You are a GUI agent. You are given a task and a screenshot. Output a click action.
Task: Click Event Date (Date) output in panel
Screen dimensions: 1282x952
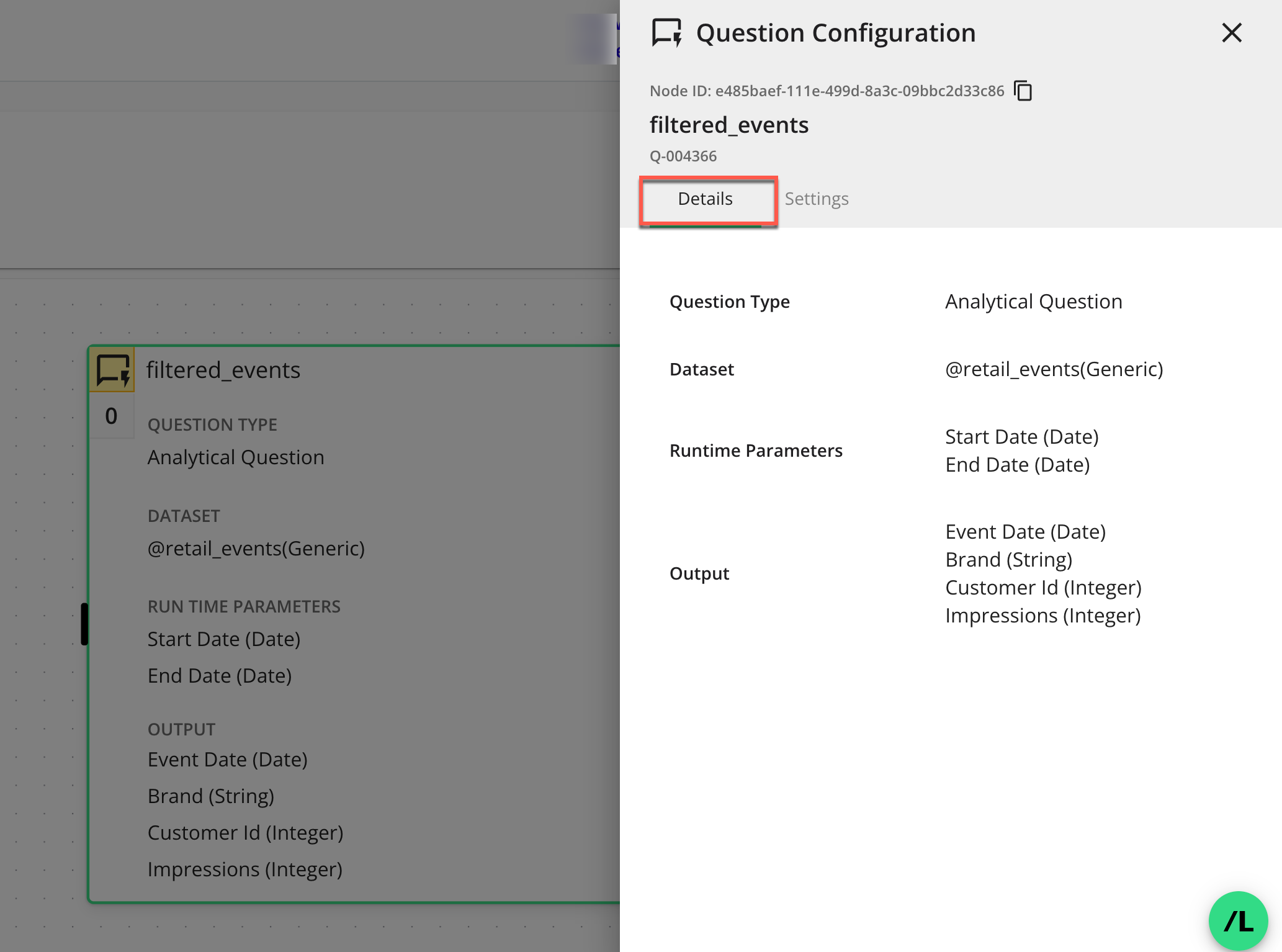click(1025, 532)
